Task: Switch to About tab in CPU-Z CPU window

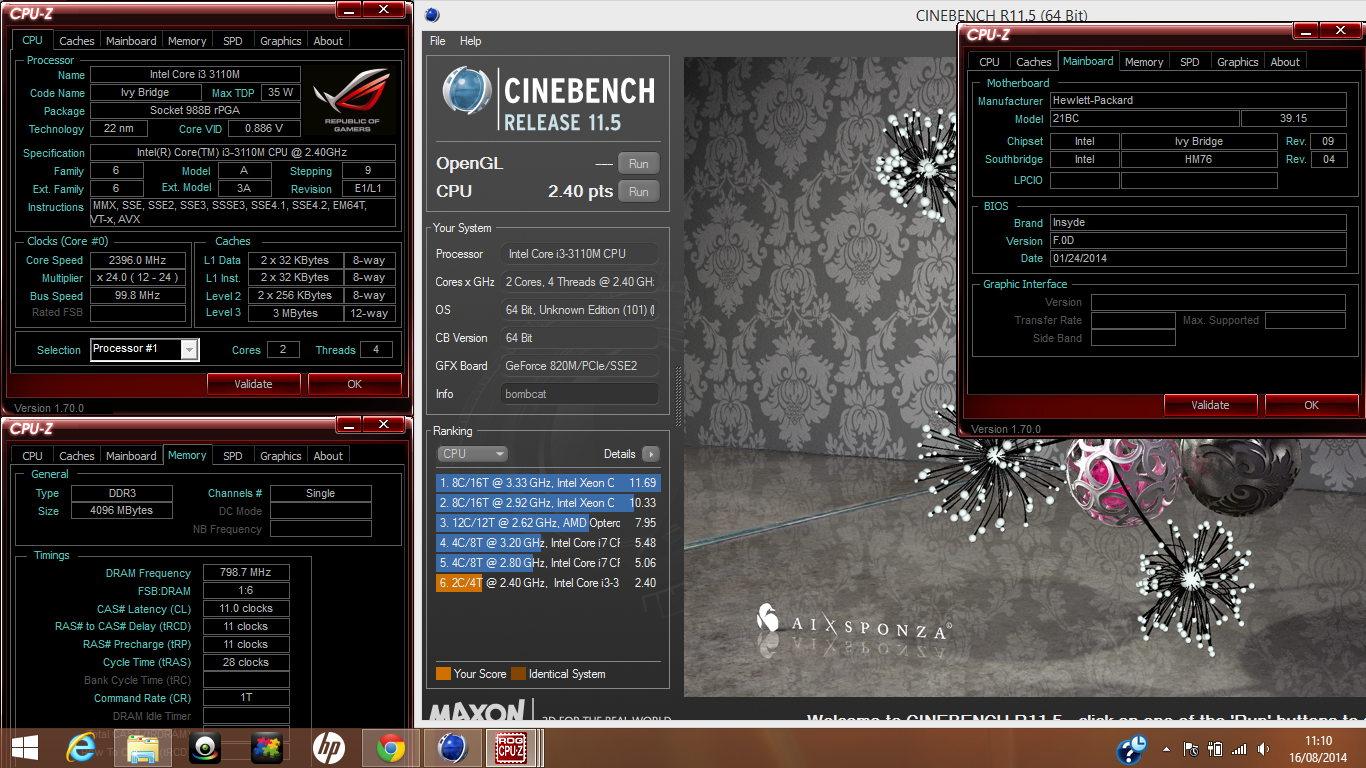Action: click(328, 41)
